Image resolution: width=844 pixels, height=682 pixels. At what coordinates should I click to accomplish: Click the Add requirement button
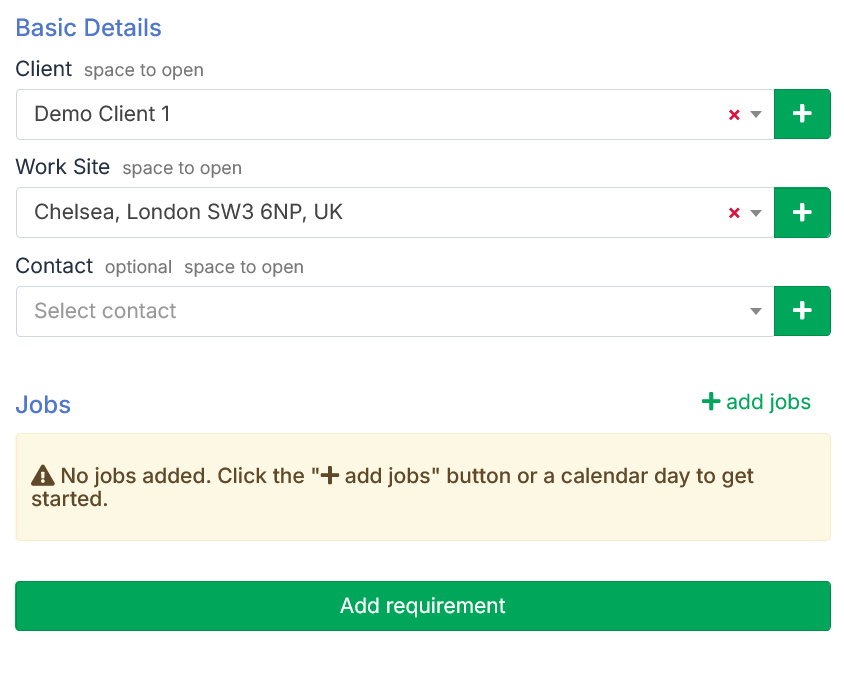click(422, 606)
